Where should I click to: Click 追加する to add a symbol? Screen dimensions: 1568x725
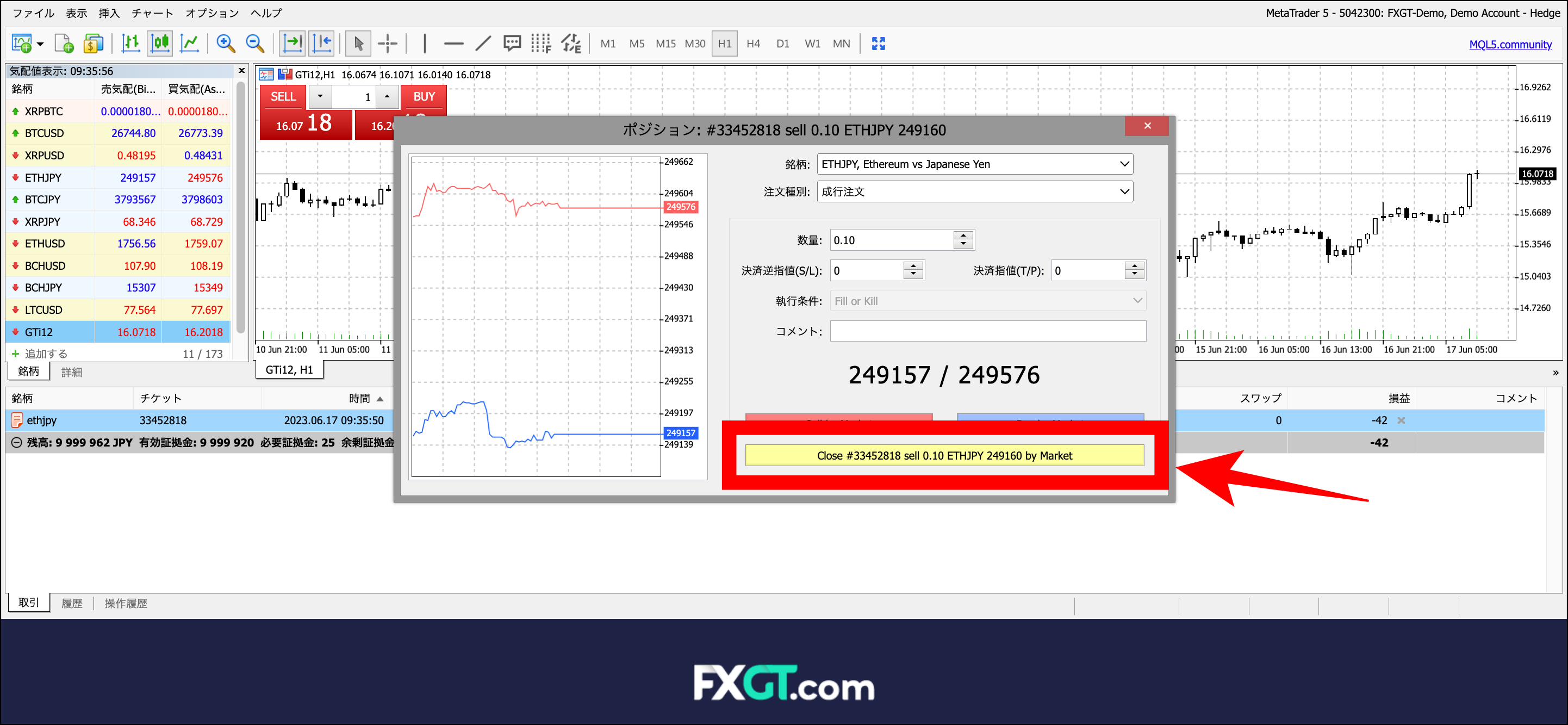(x=46, y=354)
